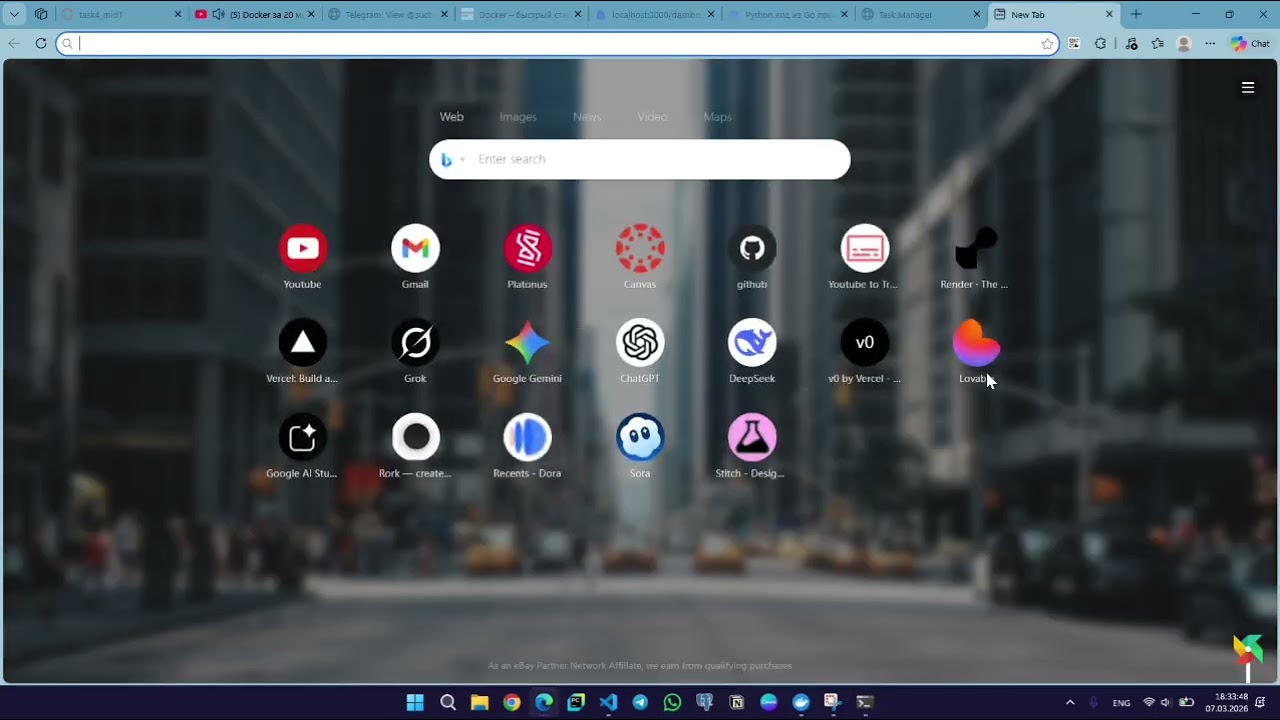Open Windows taskbar Search
This screenshot has width=1280, height=720.
point(447,702)
